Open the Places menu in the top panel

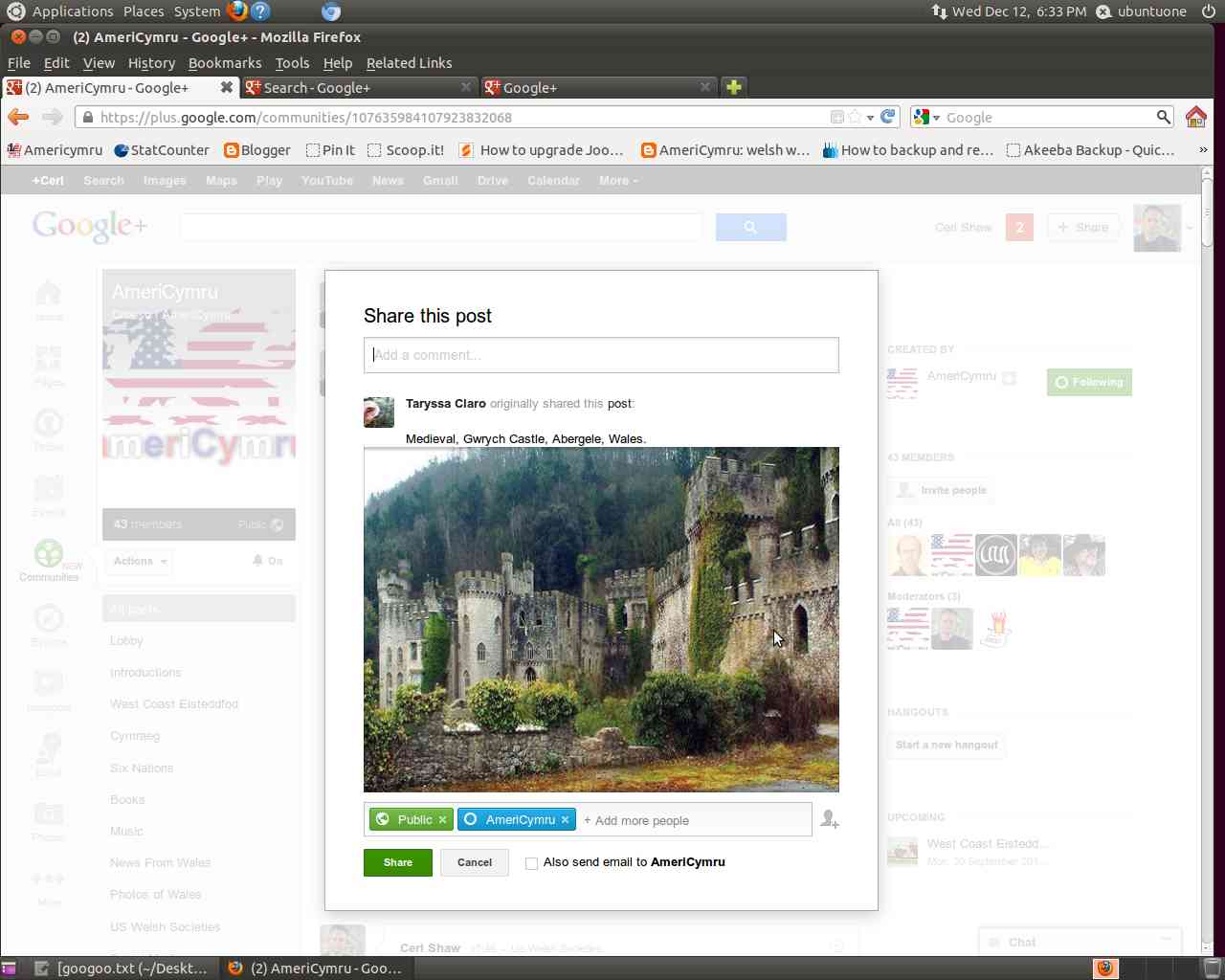144,11
